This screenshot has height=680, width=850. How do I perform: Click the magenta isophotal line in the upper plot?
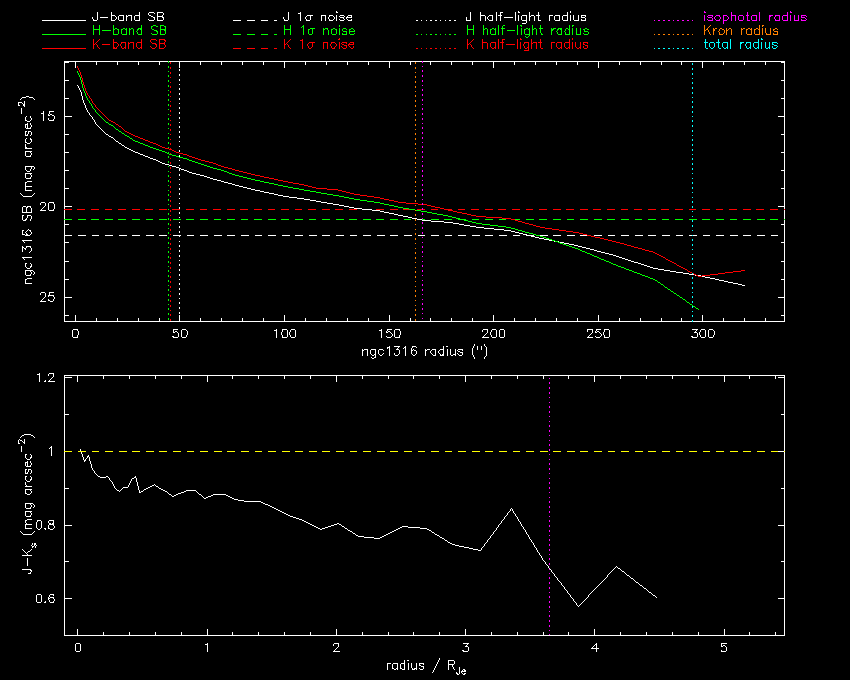pos(422,190)
